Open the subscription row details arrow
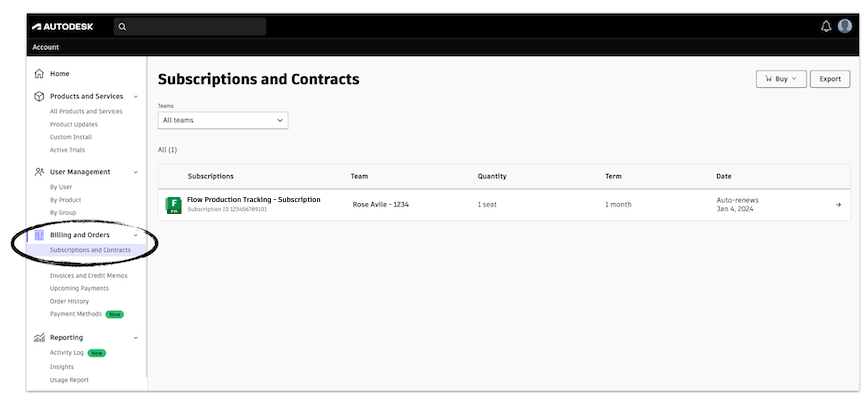864x408 pixels. pyautogui.click(x=838, y=205)
